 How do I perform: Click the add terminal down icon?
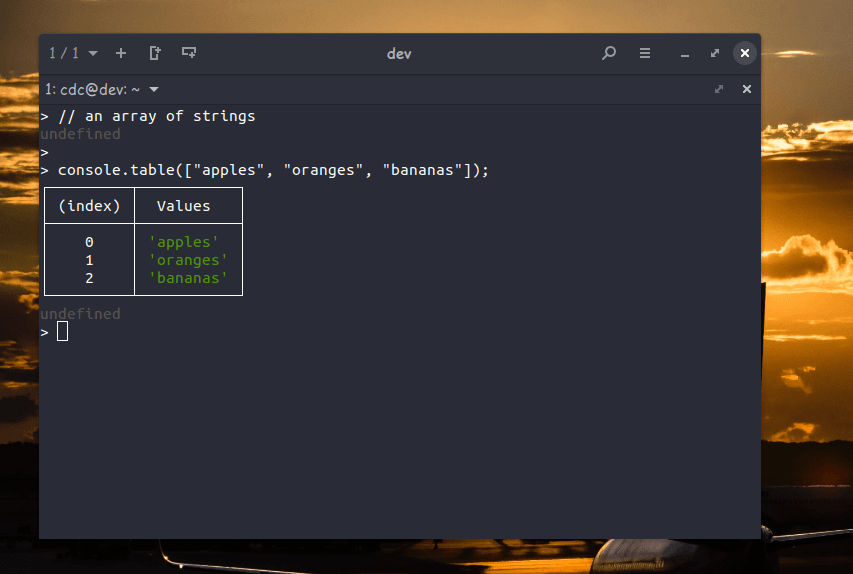click(189, 53)
